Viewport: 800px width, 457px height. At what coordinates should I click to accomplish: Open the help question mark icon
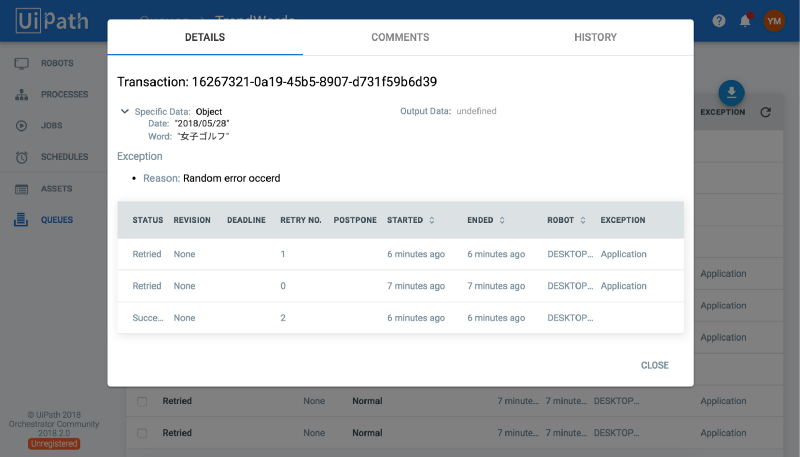[719, 21]
